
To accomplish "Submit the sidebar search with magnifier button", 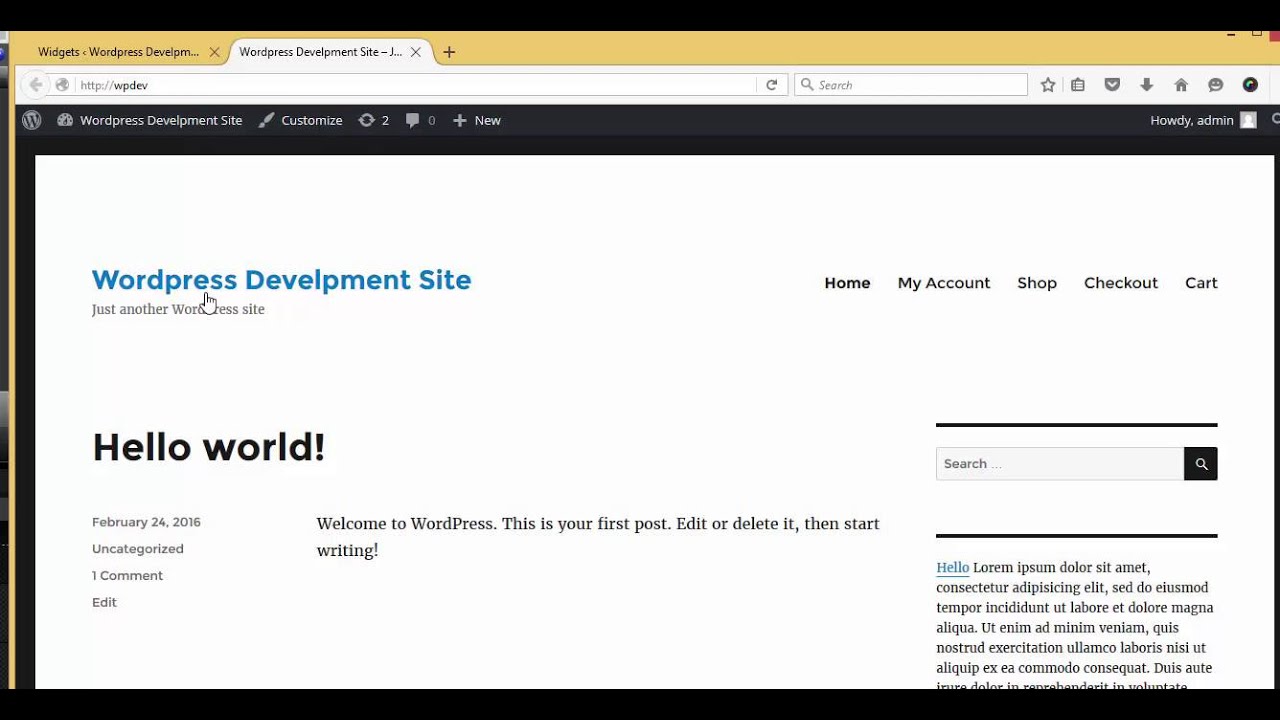I will [x=1201, y=464].
